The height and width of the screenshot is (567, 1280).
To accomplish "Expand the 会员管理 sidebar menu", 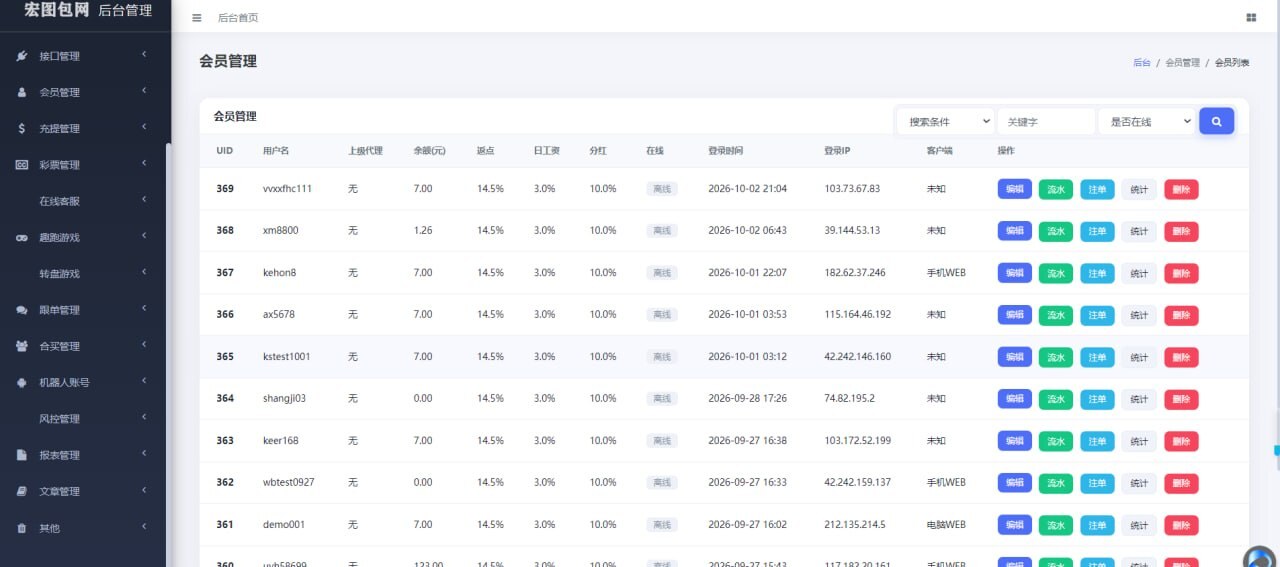I will pos(83,92).
